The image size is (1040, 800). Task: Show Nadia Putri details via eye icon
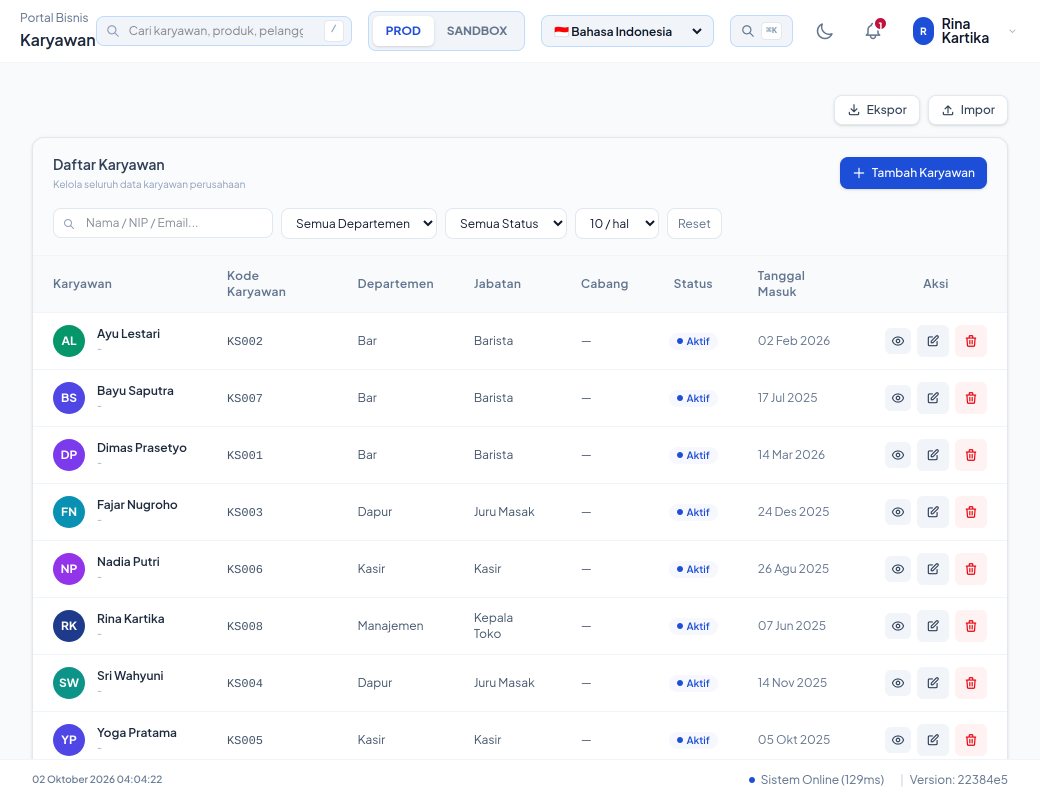click(x=897, y=569)
